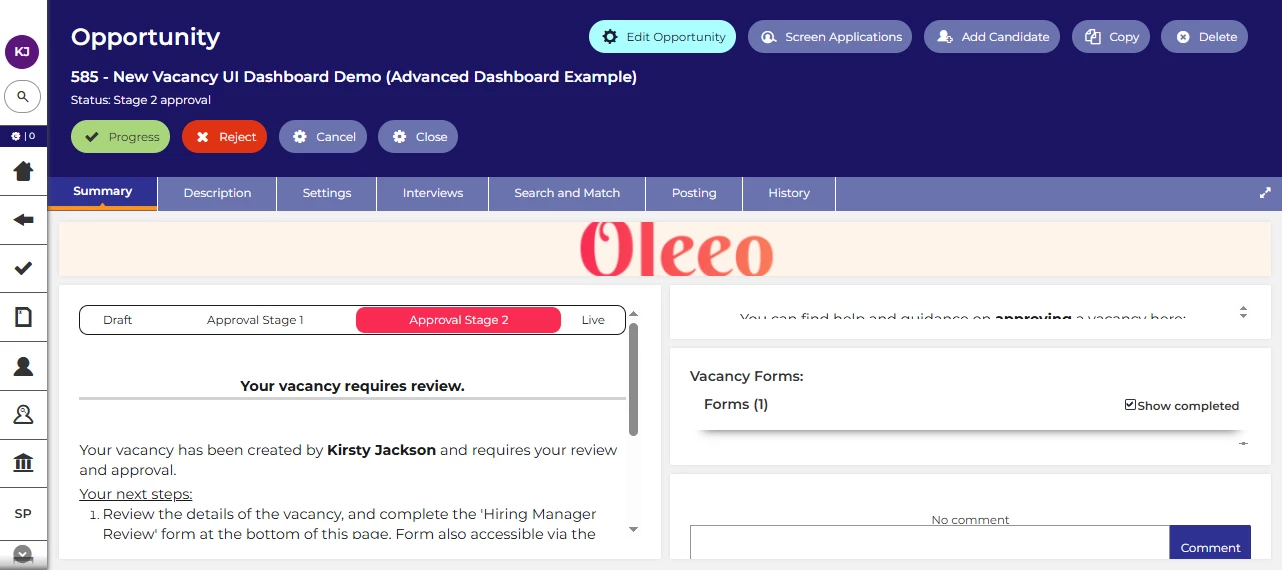Open the document page sidebar icon
Image resolution: width=1282 pixels, height=570 pixels.
(x=23, y=317)
